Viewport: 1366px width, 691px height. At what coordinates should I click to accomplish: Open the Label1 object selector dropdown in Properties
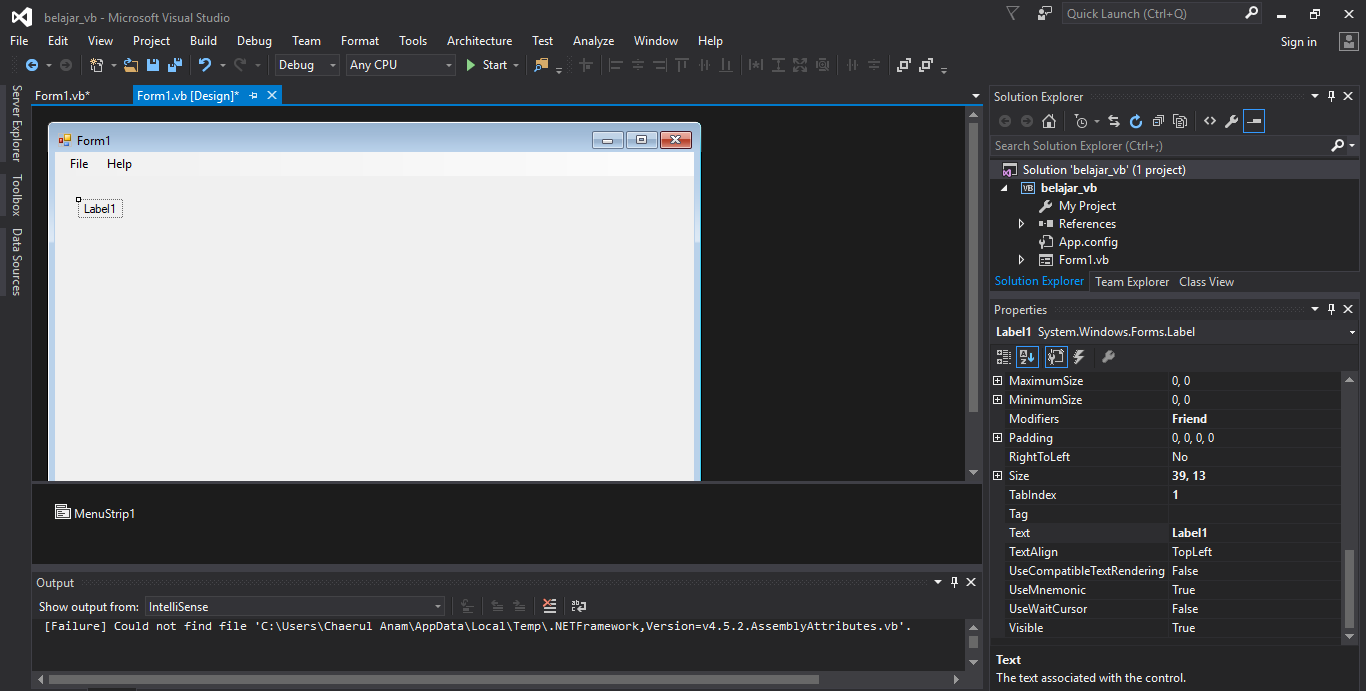[1352, 332]
